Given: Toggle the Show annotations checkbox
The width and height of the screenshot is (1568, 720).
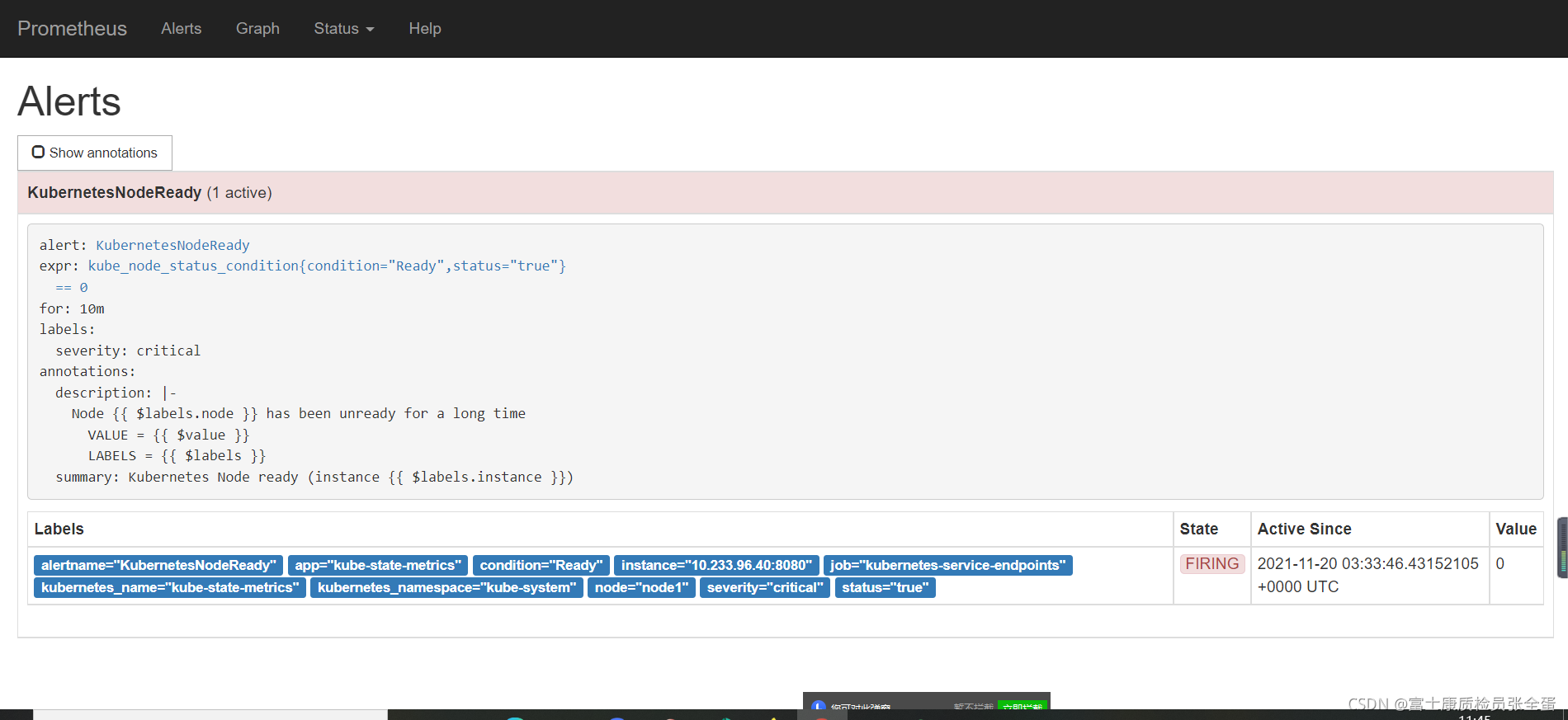Looking at the screenshot, I should [38, 152].
